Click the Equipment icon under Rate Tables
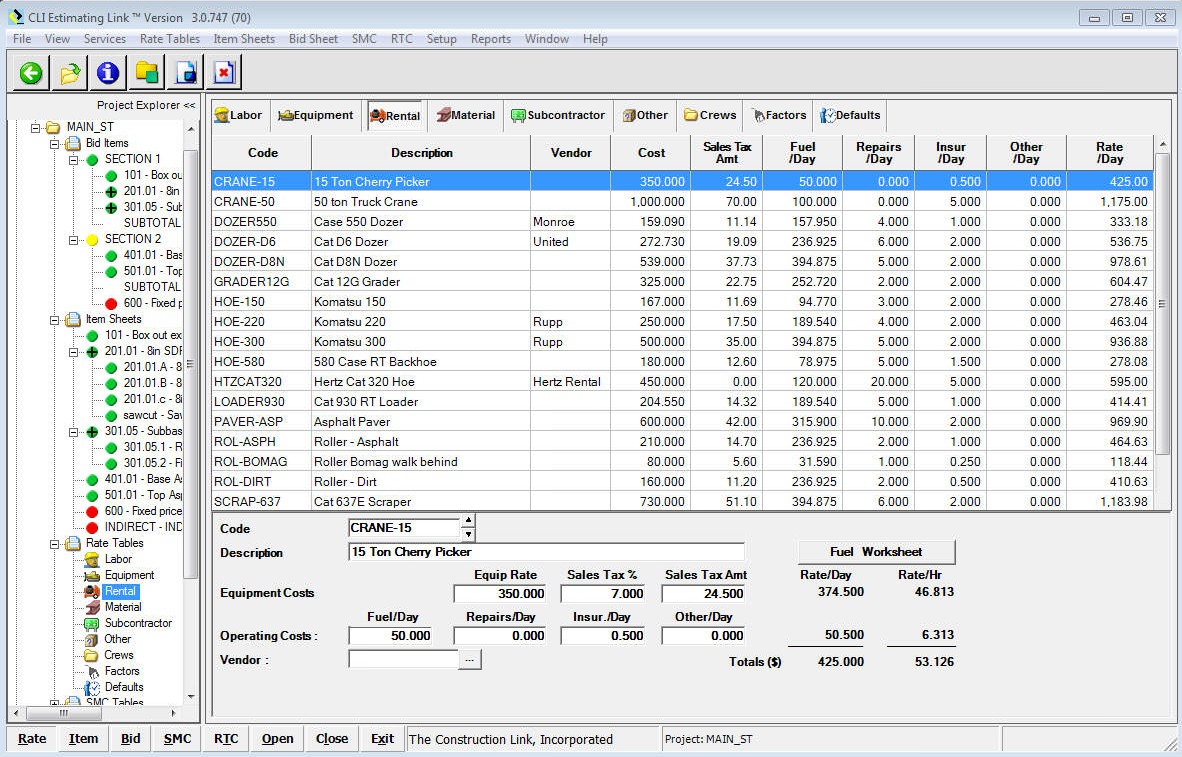The width and height of the screenshot is (1182, 757). [x=92, y=575]
